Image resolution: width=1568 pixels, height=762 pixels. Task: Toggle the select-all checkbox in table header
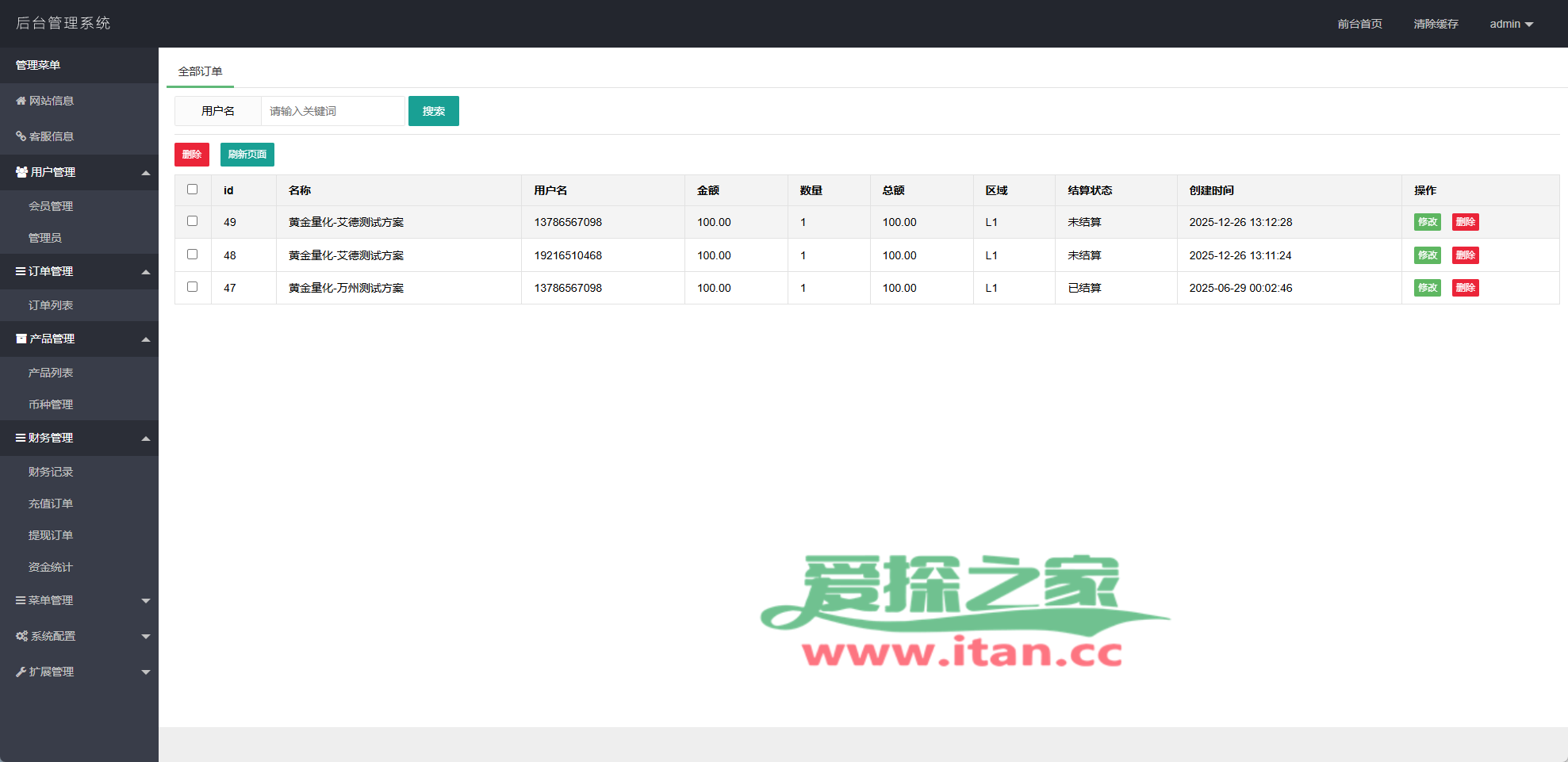click(192, 190)
